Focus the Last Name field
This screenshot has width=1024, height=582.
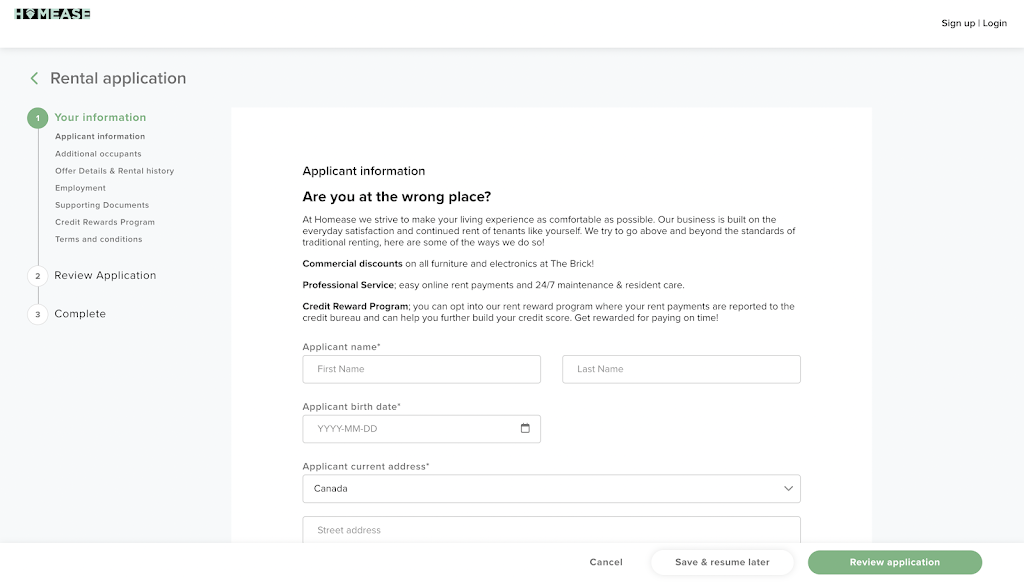click(681, 369)
